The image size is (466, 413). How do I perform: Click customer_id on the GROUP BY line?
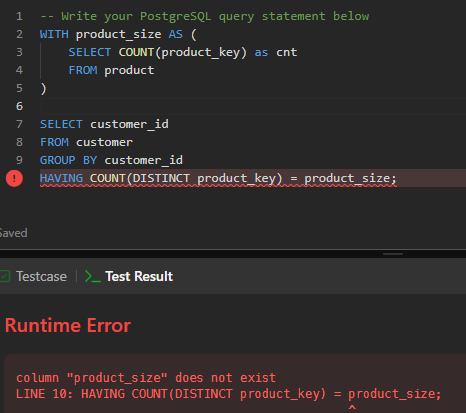[x=144, y=160]
